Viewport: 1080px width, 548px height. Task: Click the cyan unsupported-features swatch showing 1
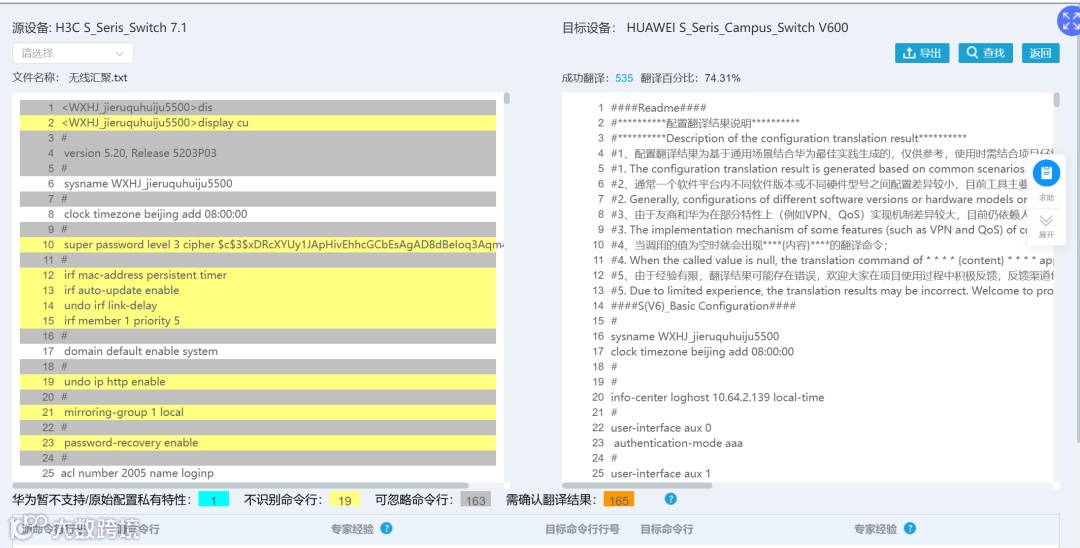(214, 500)
